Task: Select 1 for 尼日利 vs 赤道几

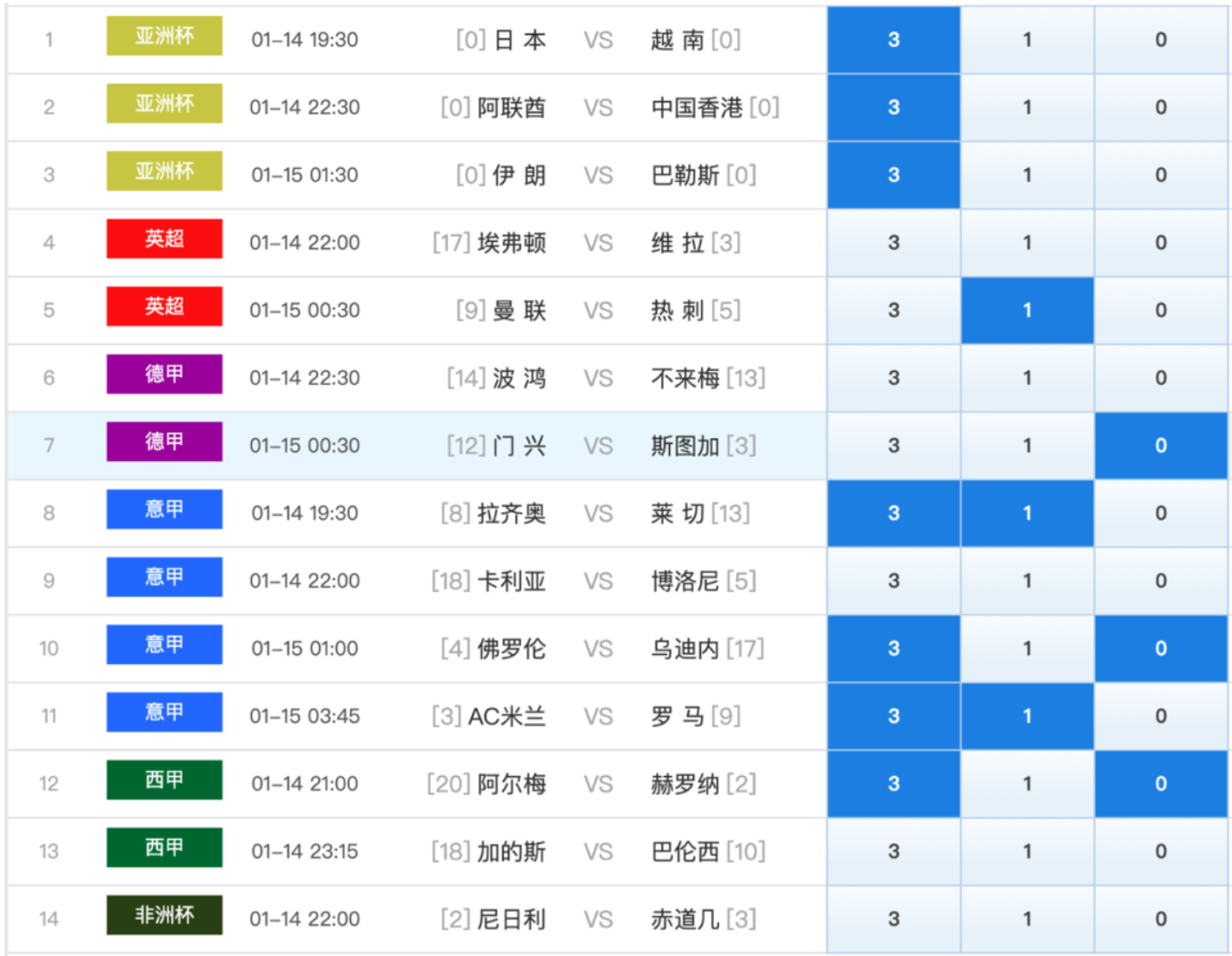Action: (x=1027, y=919)
